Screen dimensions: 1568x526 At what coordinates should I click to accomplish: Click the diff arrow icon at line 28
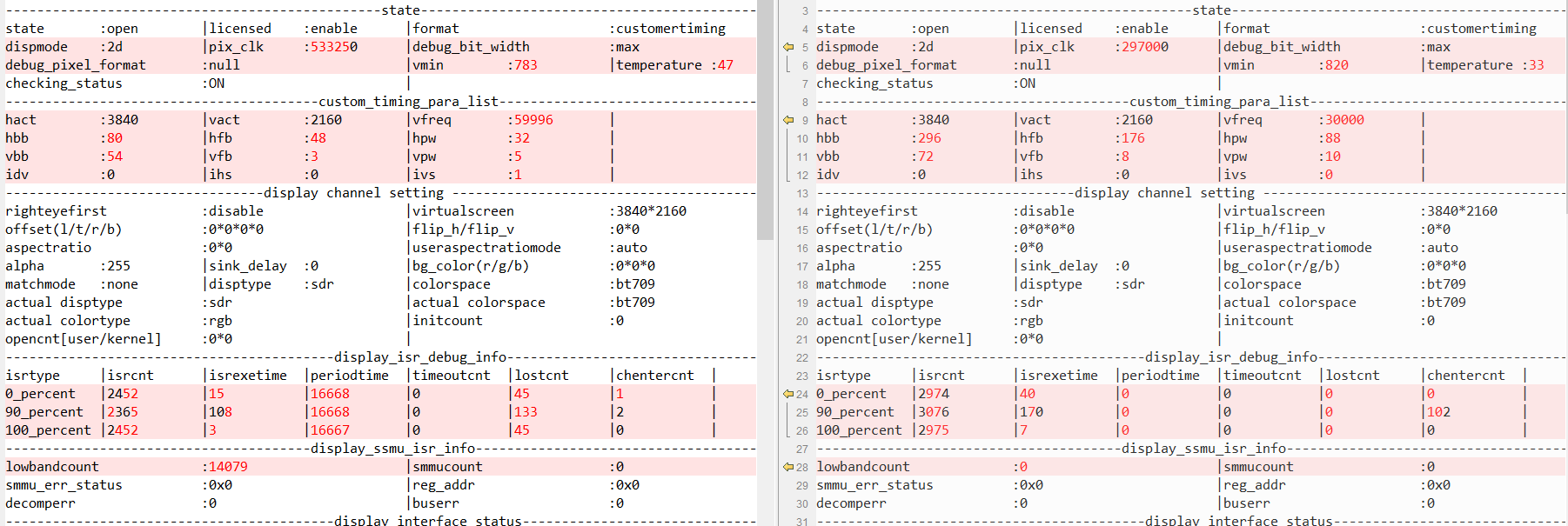788,467
